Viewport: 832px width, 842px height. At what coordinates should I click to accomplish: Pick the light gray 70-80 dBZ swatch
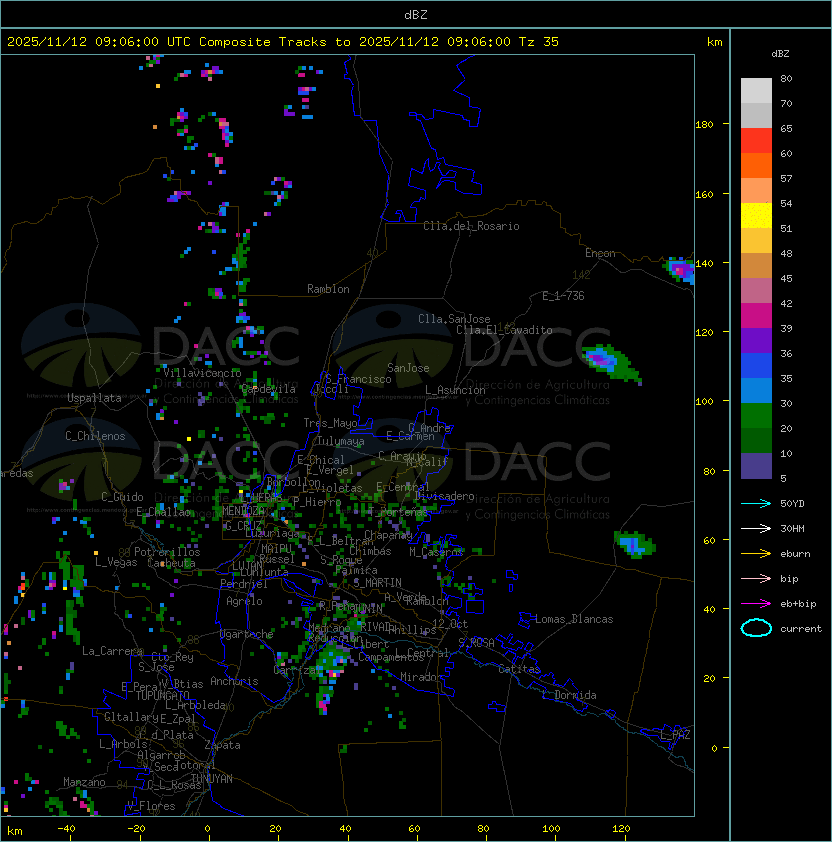coord(756,91)
